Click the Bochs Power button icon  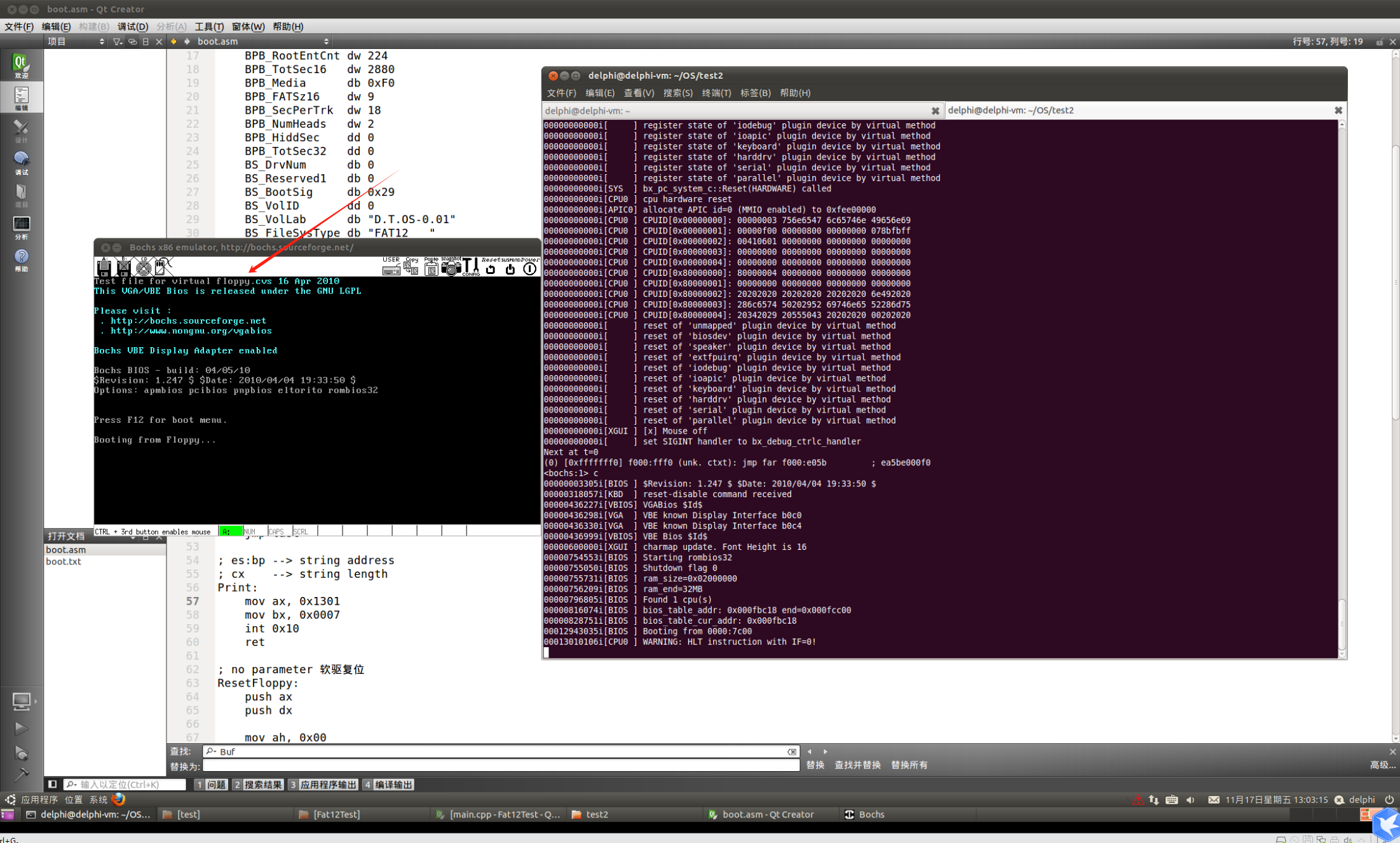pos(529,268)
